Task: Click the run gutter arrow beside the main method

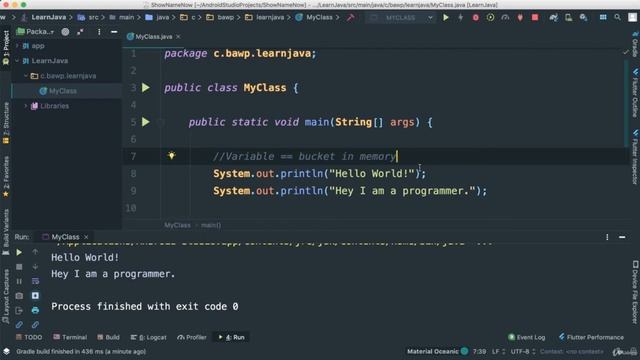Action: point(146,122)
